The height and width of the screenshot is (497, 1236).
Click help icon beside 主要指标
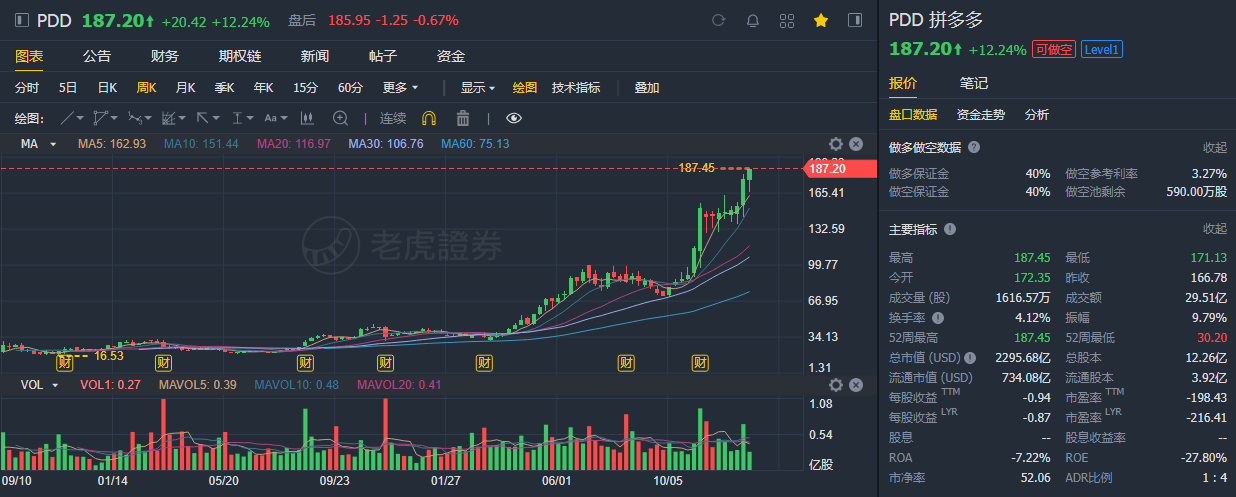pos(950,229)
